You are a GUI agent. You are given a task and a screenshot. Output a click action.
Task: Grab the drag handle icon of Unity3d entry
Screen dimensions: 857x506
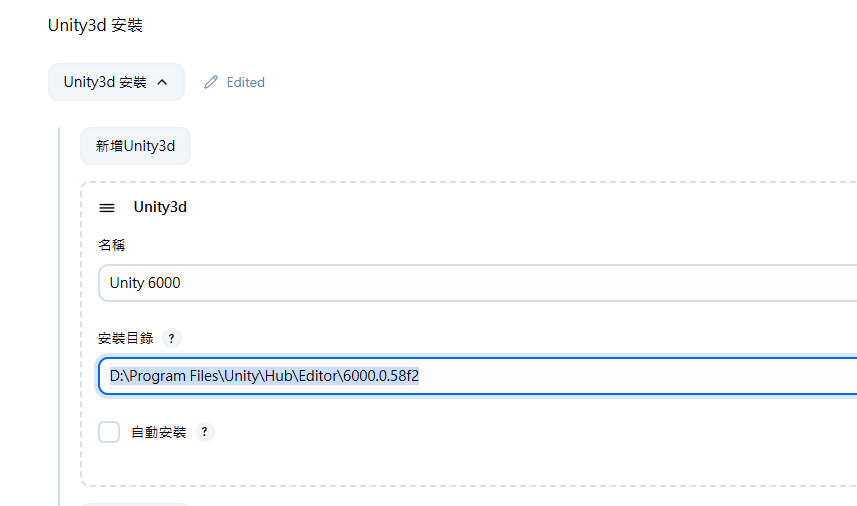click(107, 208)
